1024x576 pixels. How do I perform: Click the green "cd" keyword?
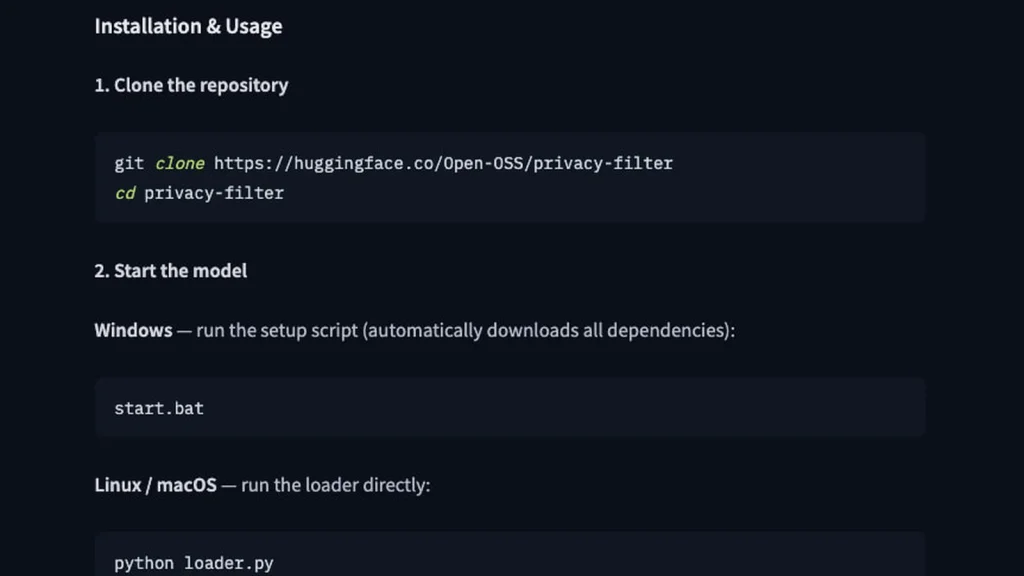click(x=125, y=193)
